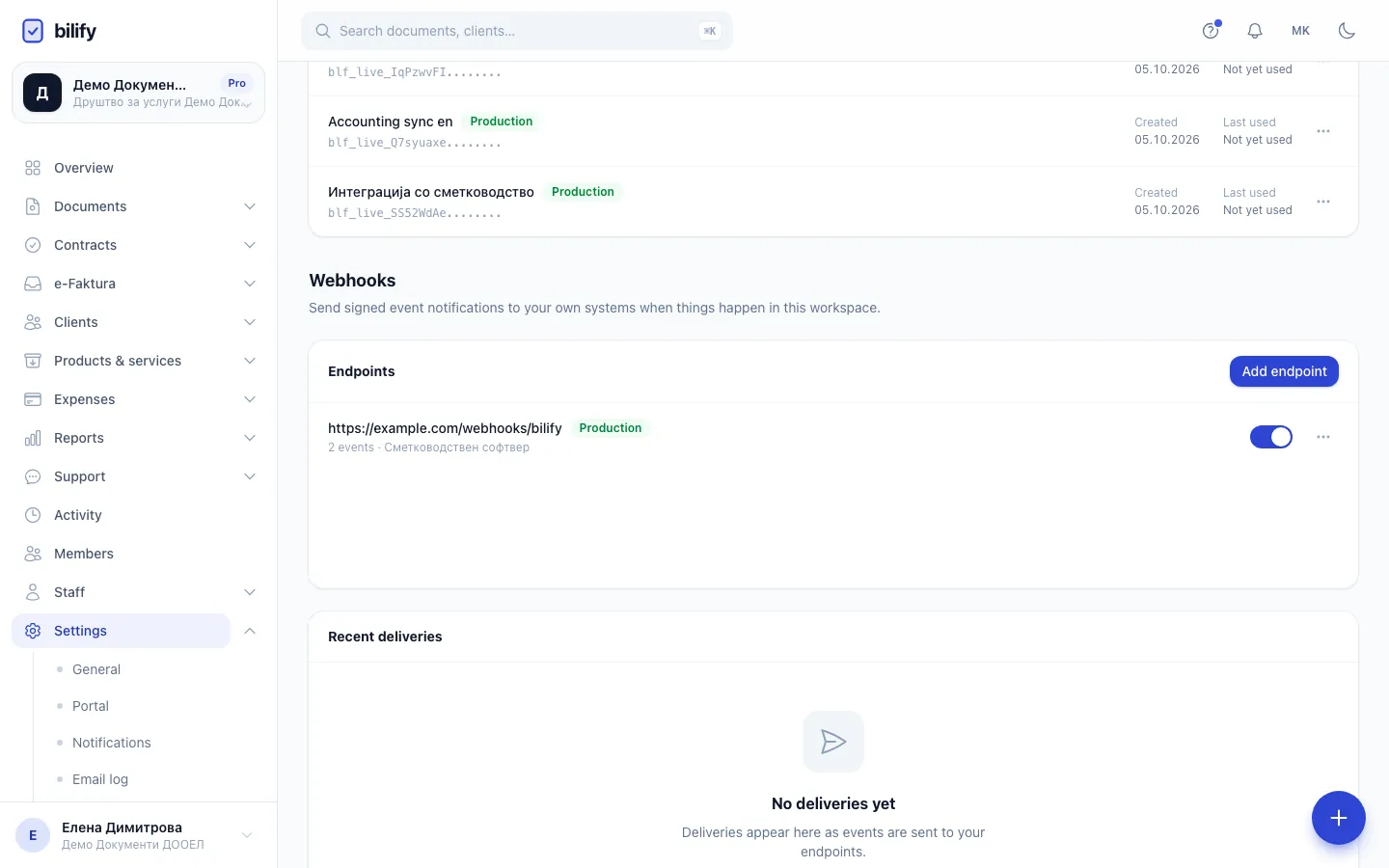Click the Expenses card icon
The width and height of the screenshot is (1389, 868).
(x=33, y=399)
